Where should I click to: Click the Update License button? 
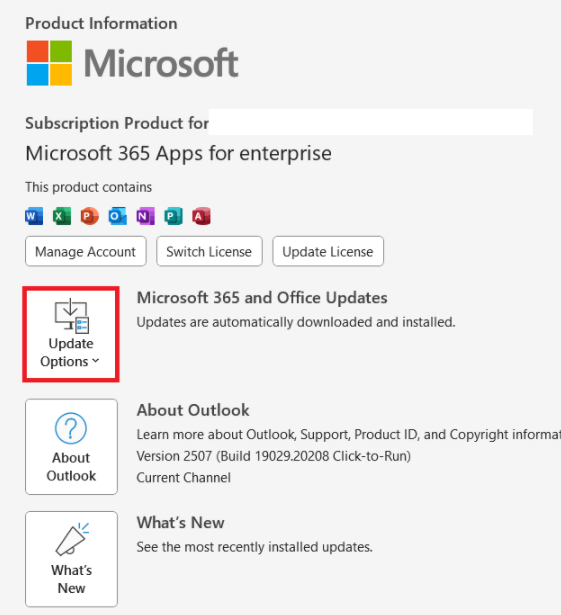pyautogui.click(x=328, y=251)
